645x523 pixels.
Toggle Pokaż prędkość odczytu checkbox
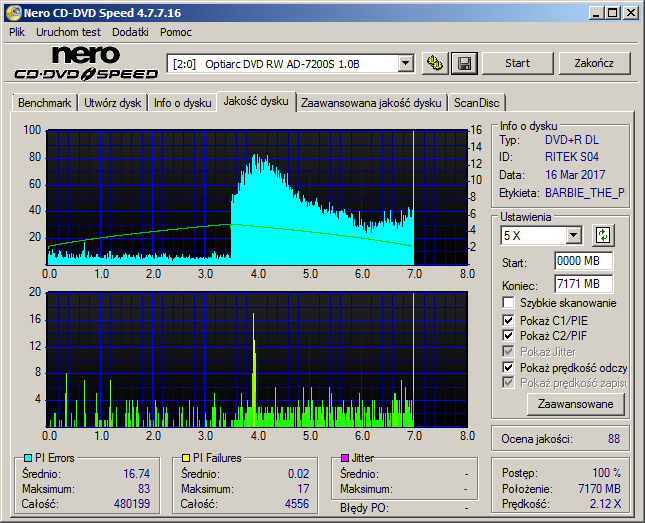(x=508, y=367)
